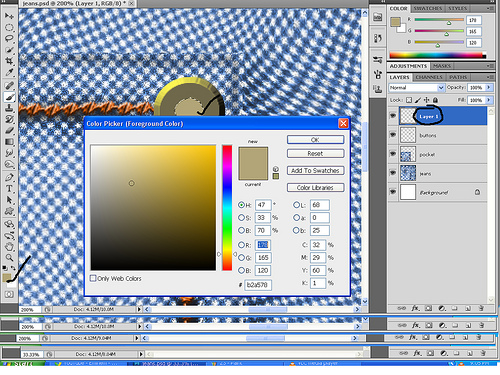Select the Horizontal Type tool

coord(9,188)
